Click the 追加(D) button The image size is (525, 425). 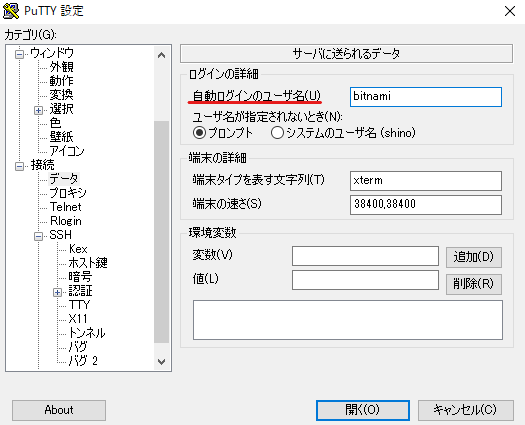(473, 257)
